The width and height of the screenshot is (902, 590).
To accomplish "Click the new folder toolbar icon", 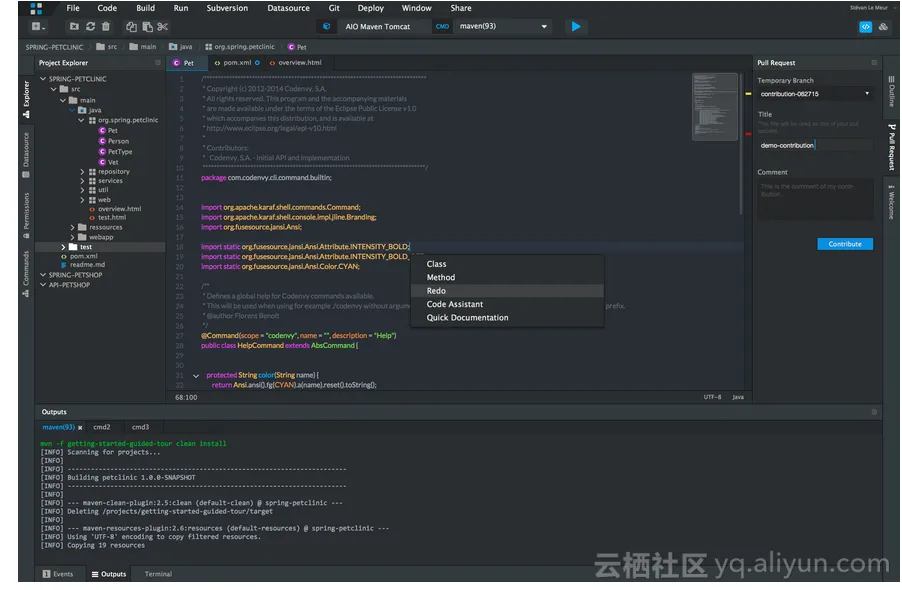I will [74, 27].
